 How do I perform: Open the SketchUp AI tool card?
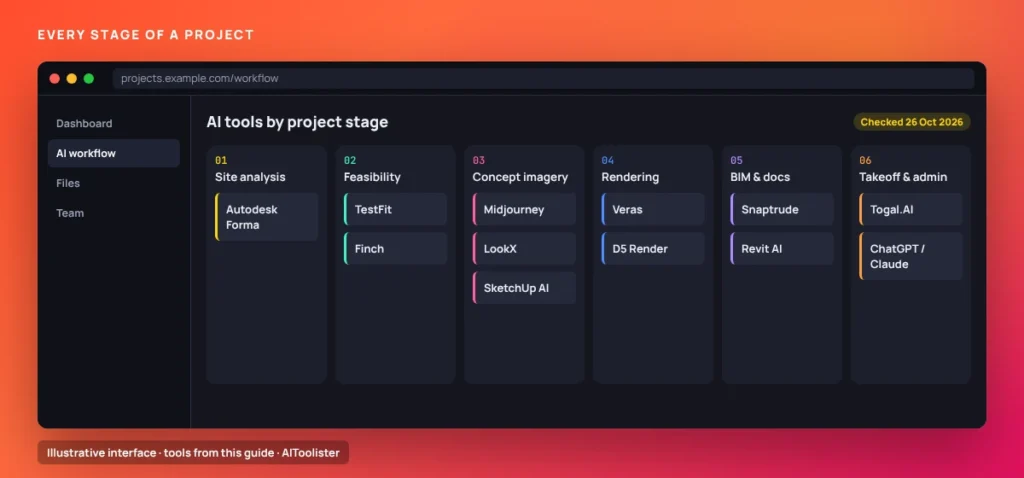pyautogui.click(x=524, y=288)
